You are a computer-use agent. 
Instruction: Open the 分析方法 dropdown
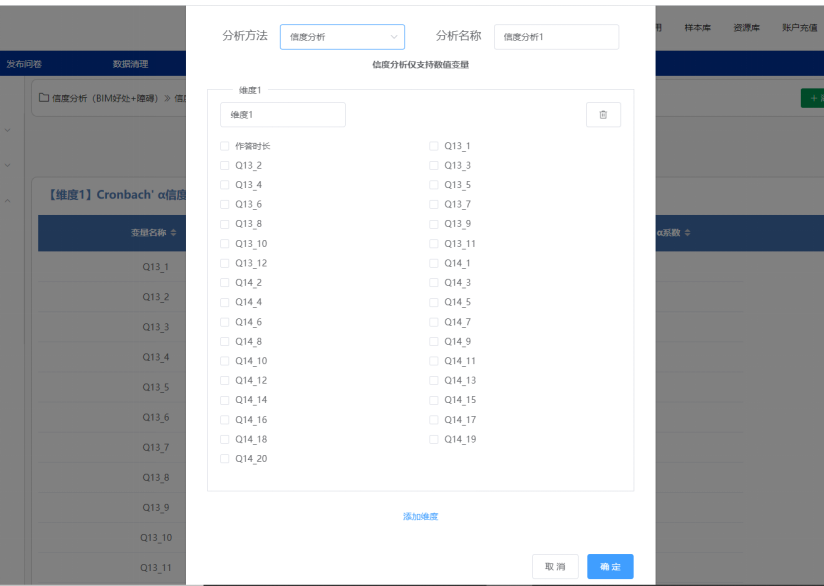pos(342,36)
